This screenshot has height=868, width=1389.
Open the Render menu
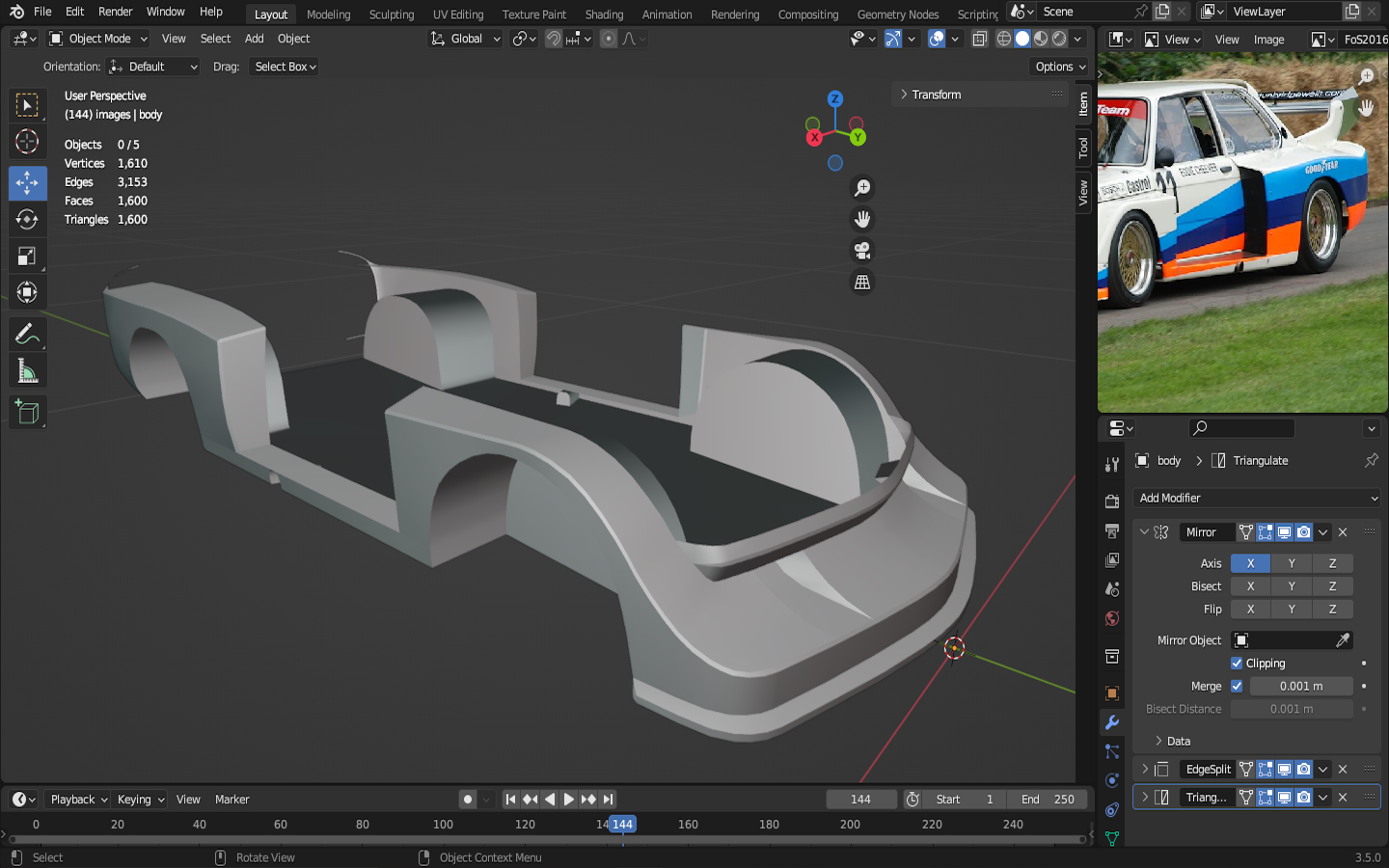pyautogui.click(x=115, y=12)
